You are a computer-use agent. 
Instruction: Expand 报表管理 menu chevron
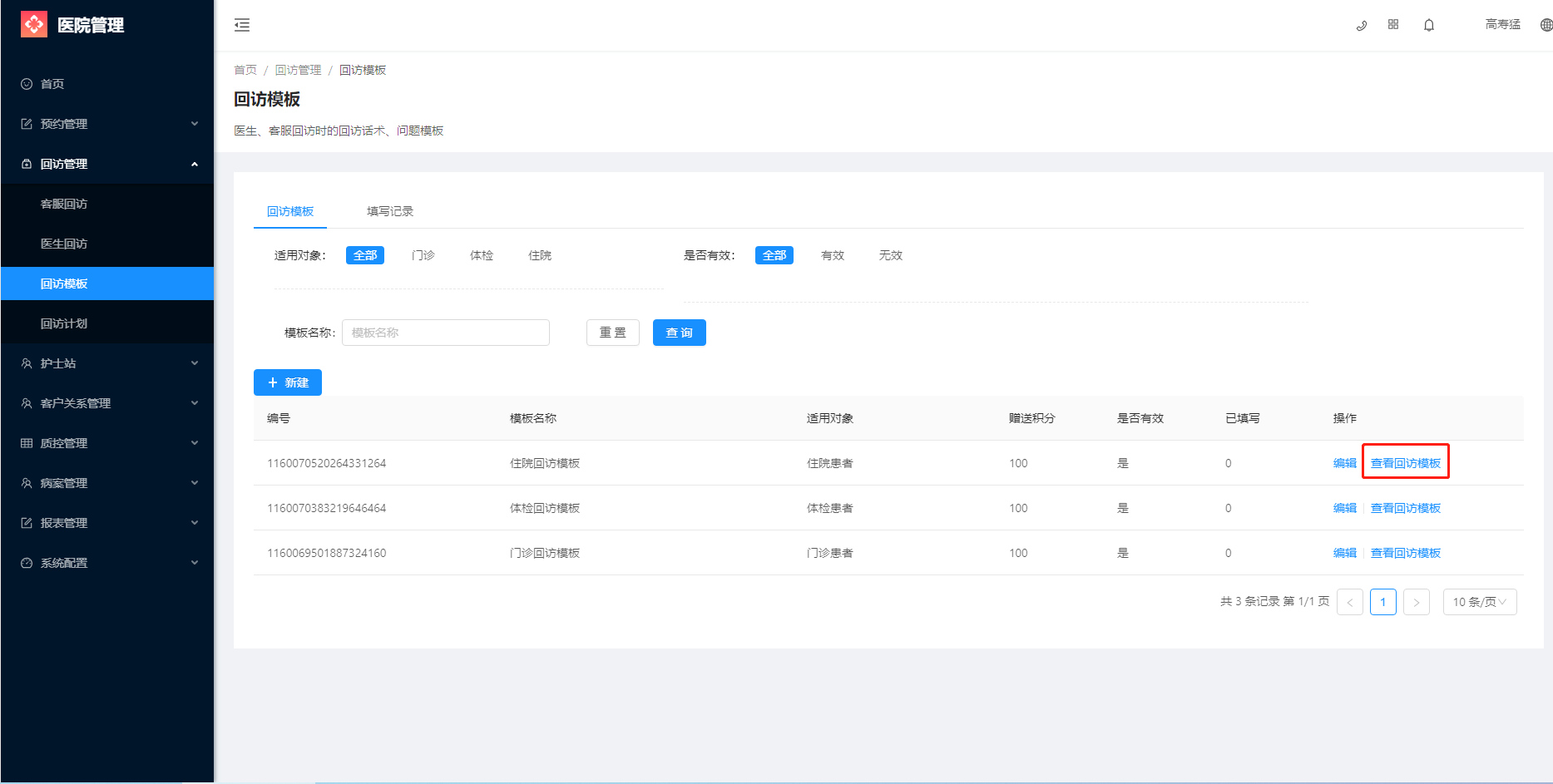click(x=195, y=523)
